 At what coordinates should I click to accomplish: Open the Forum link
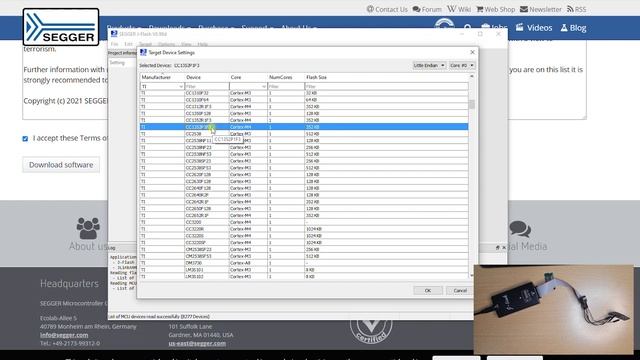427,9
